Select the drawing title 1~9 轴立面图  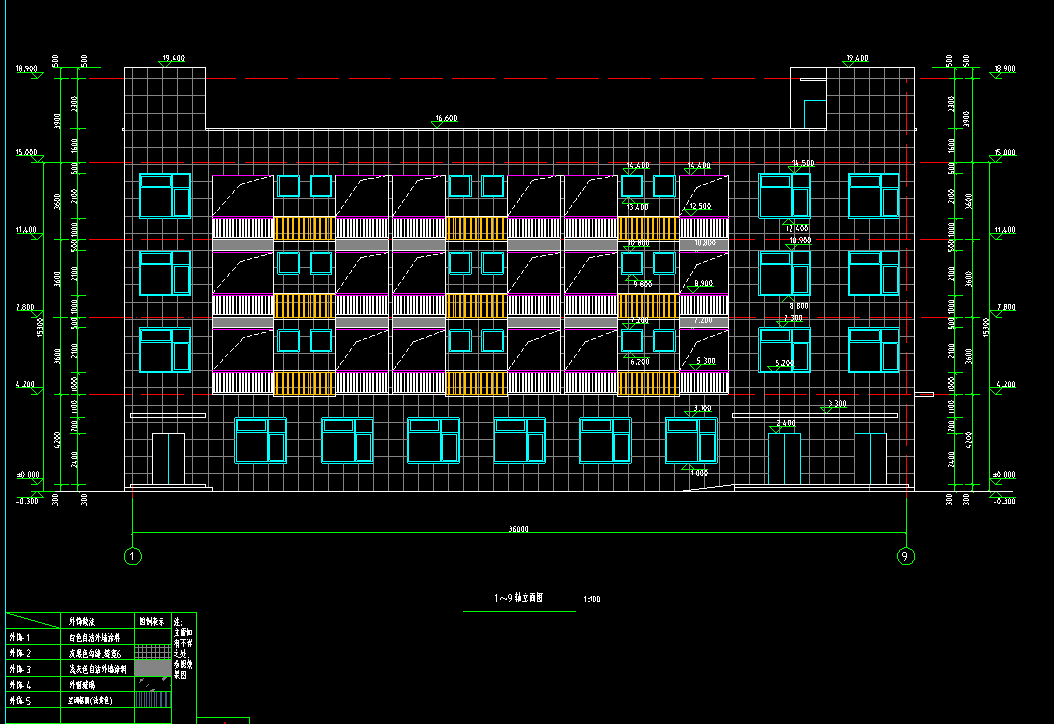coord(518,598)
